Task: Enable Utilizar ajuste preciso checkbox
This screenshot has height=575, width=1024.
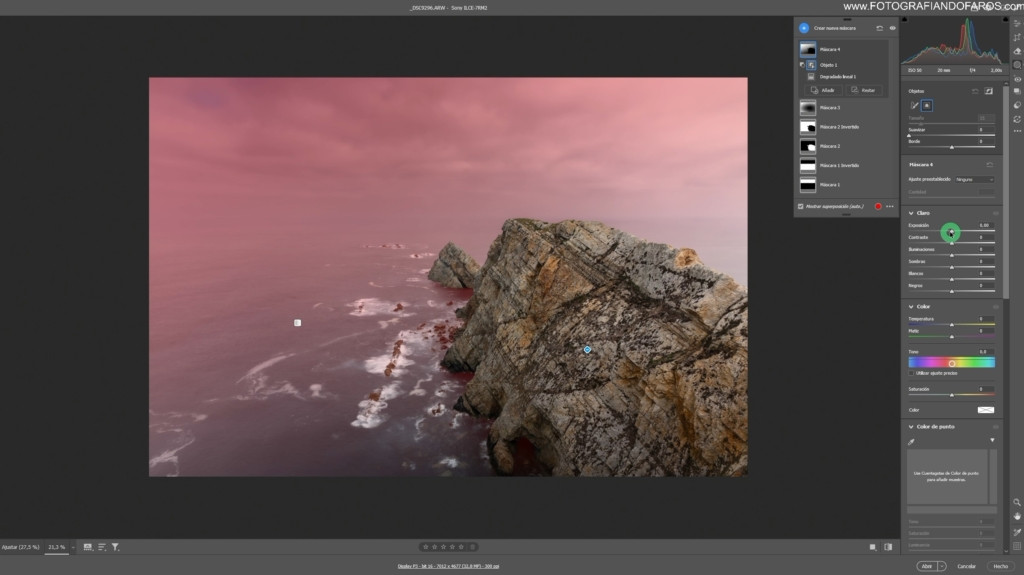Action: point(912,373)
